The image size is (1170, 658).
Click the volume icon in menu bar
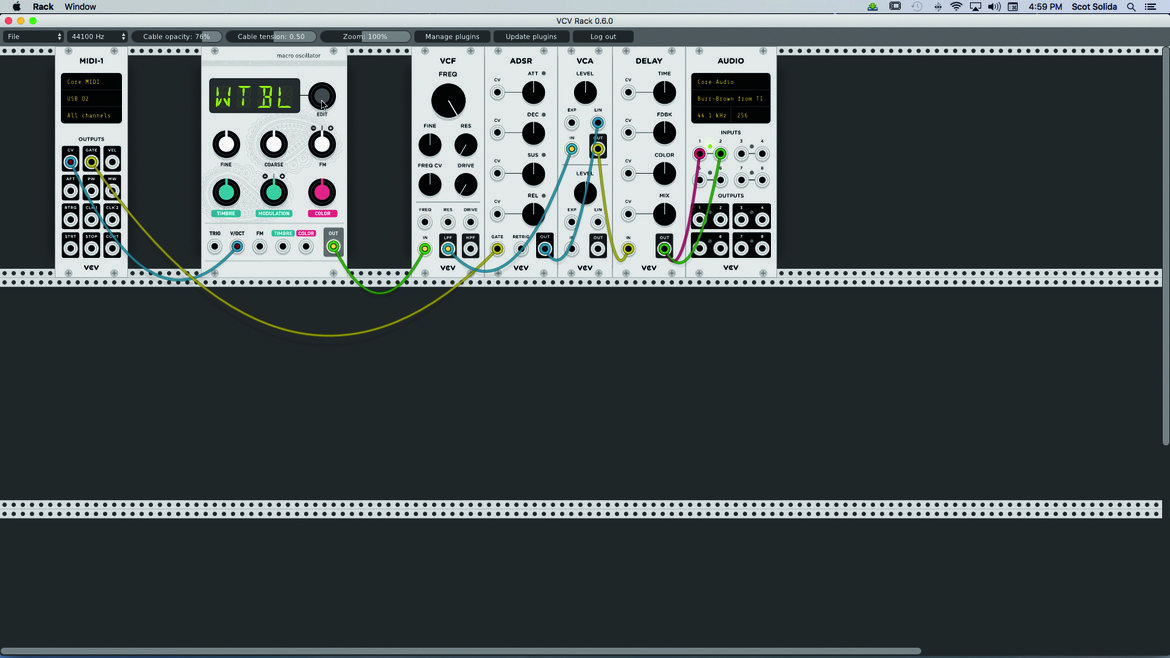pyautogui.click(x=994, y=7)
